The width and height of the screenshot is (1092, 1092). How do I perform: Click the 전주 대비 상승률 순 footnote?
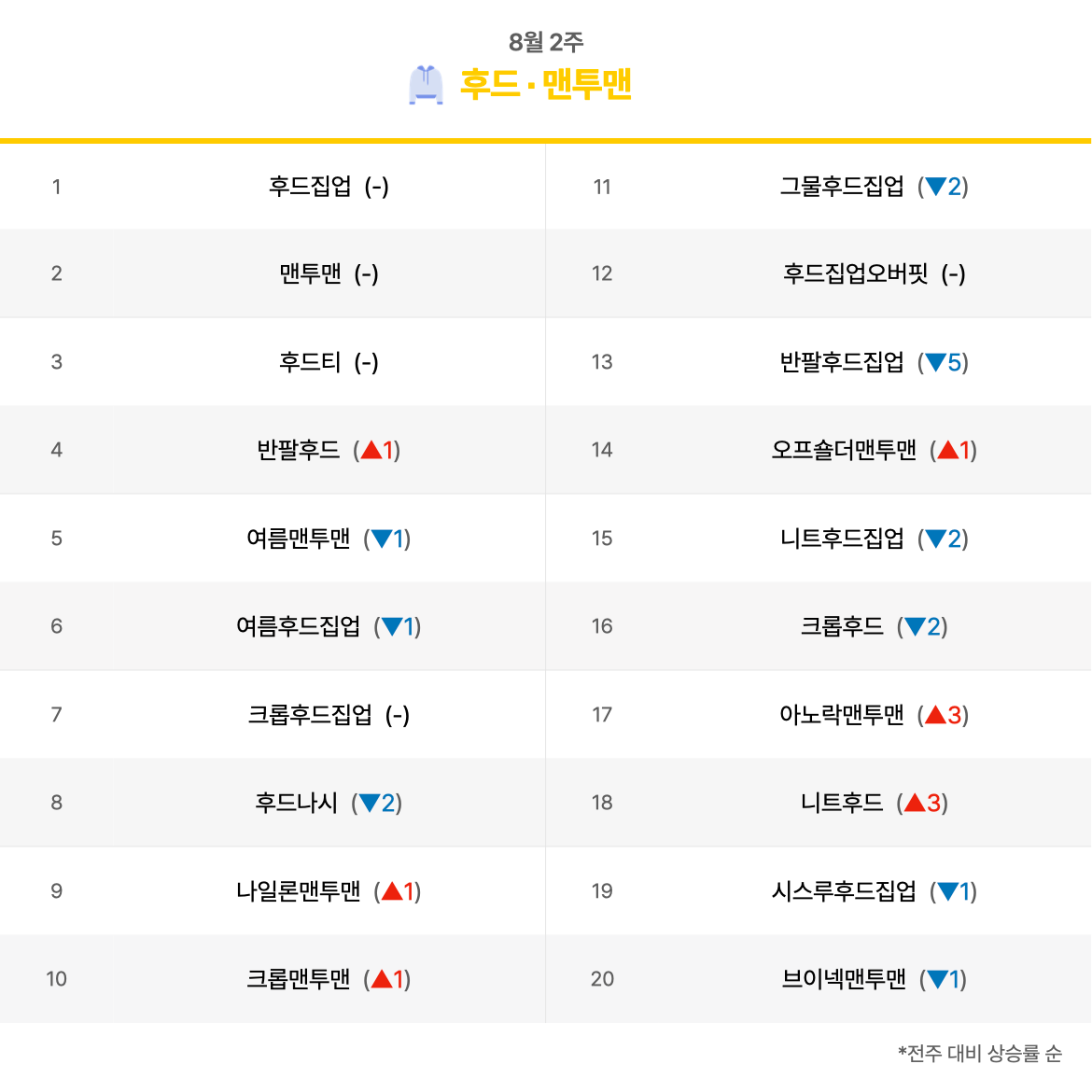pos(980,1053)
